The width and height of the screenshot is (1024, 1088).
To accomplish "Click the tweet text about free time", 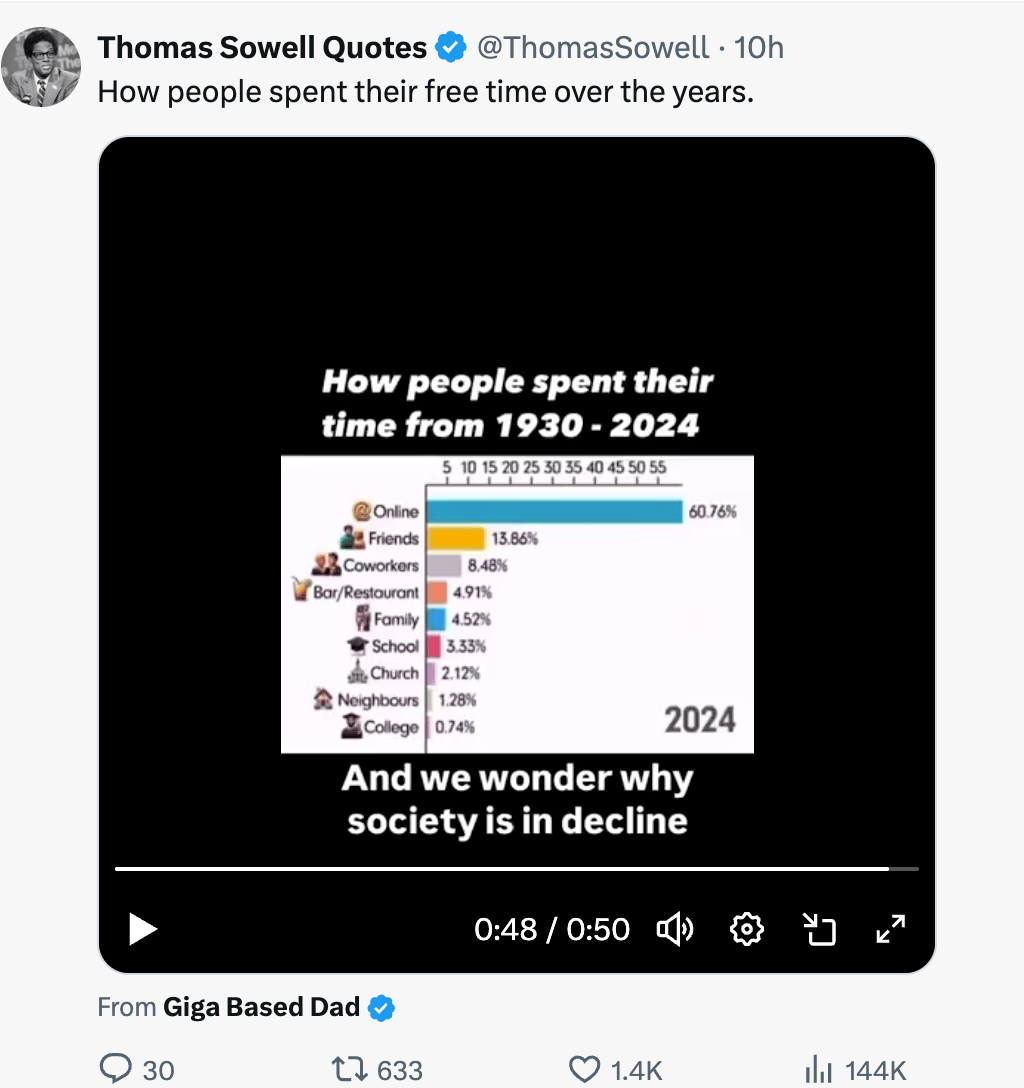I will tap(424, 93).
